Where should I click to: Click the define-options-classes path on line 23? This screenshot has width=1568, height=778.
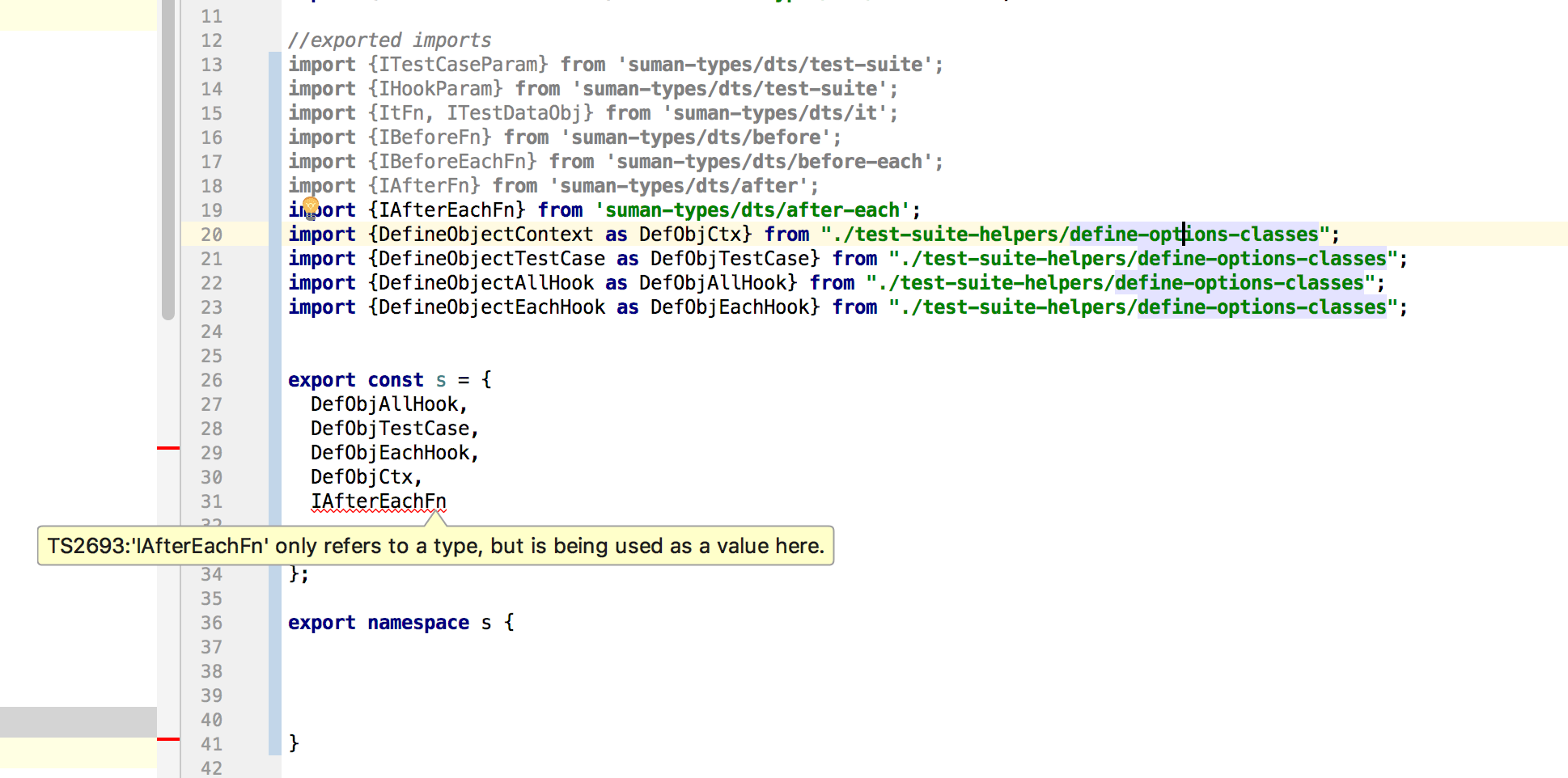tap(1262, 307)
